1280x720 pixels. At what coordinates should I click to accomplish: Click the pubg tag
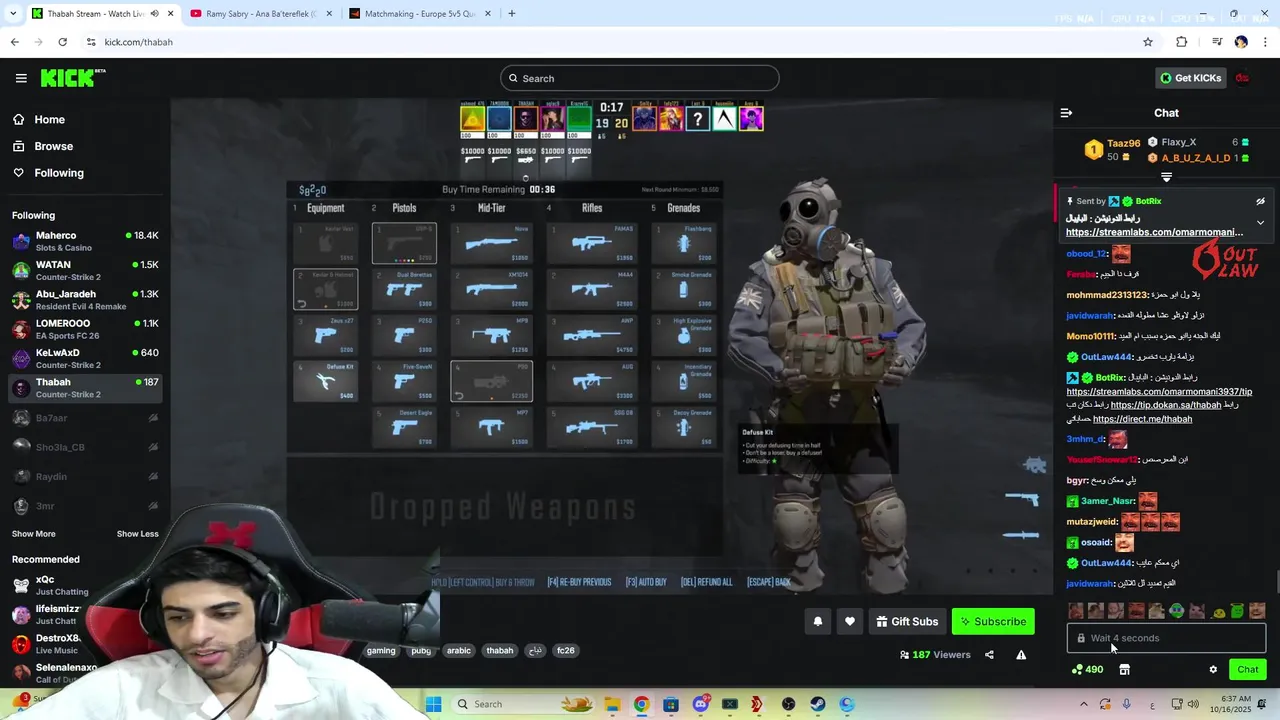[x=421, y=650]
